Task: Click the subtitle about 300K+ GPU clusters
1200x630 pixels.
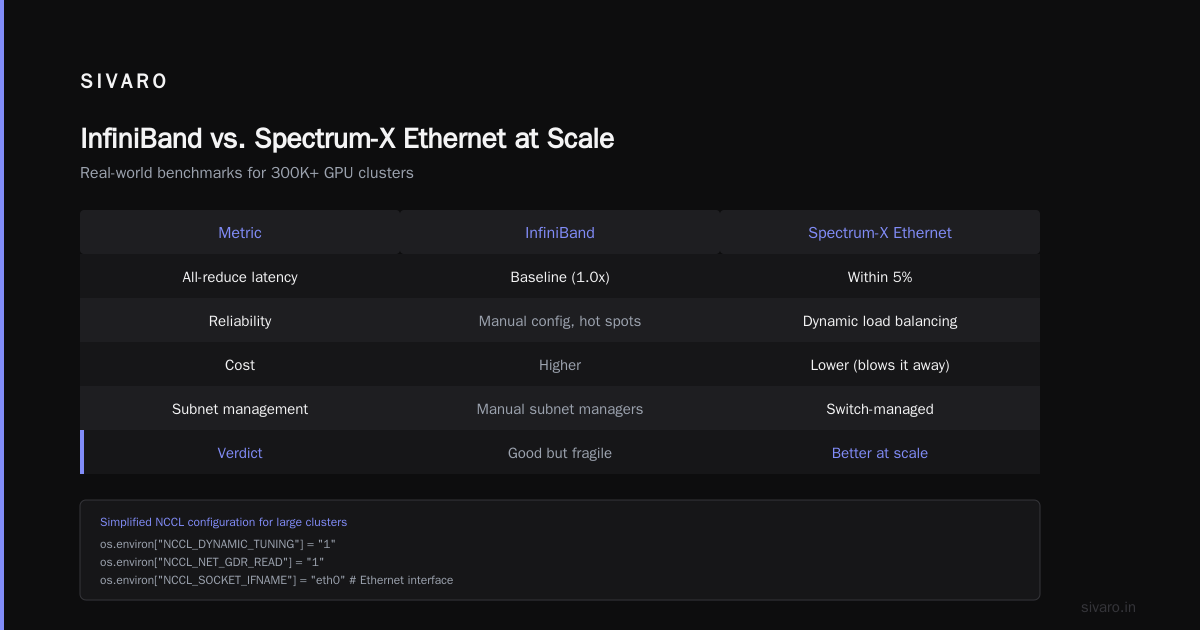Action: tap(247, 173)
